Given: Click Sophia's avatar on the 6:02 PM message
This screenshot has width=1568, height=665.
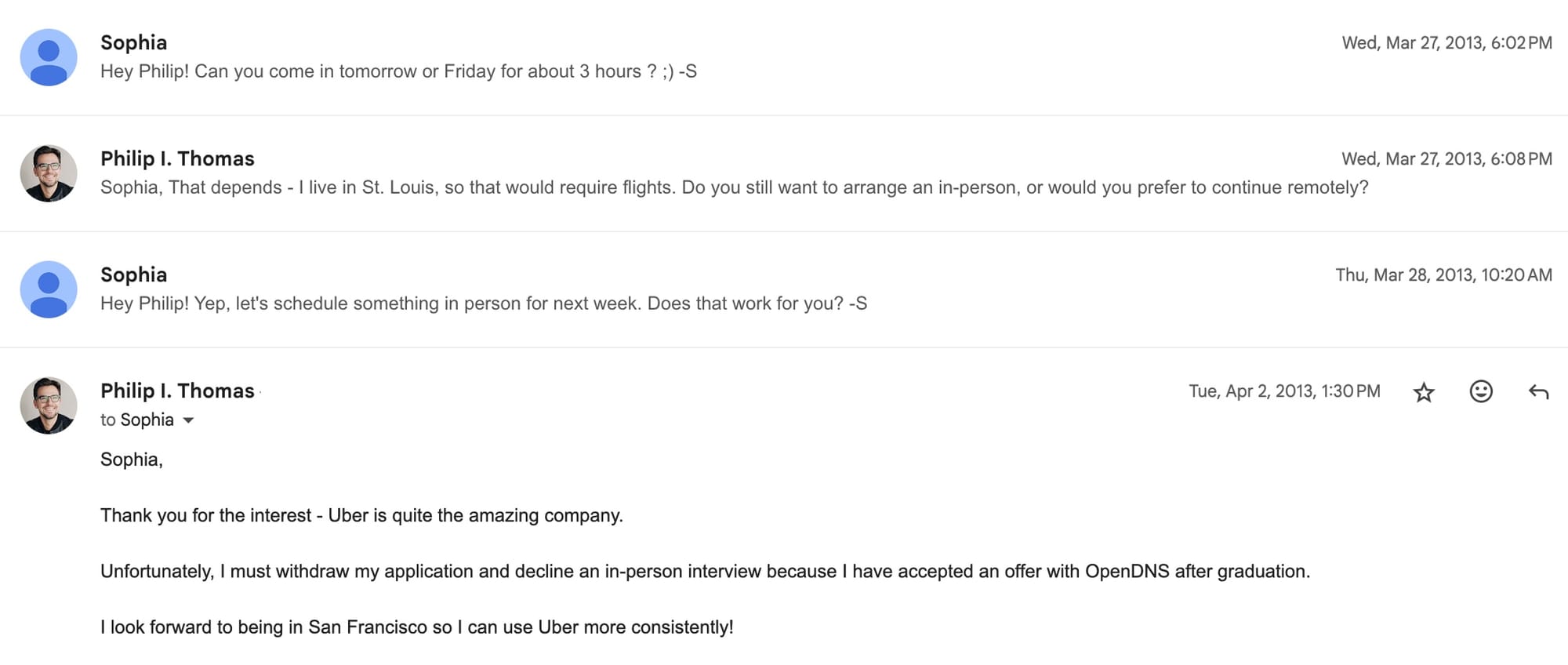Looking at the screenshot, I should (x=49, y=57).
